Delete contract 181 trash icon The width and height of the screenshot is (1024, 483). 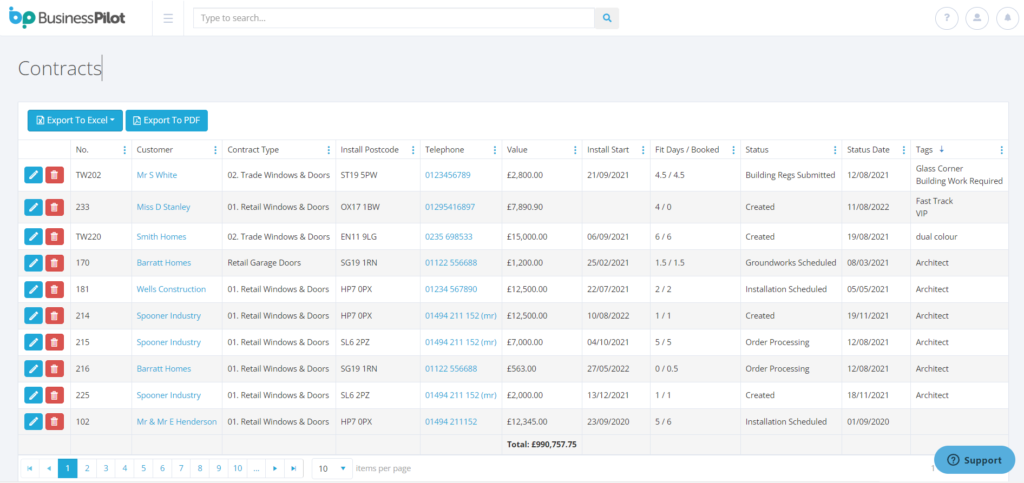click(55, 289)
